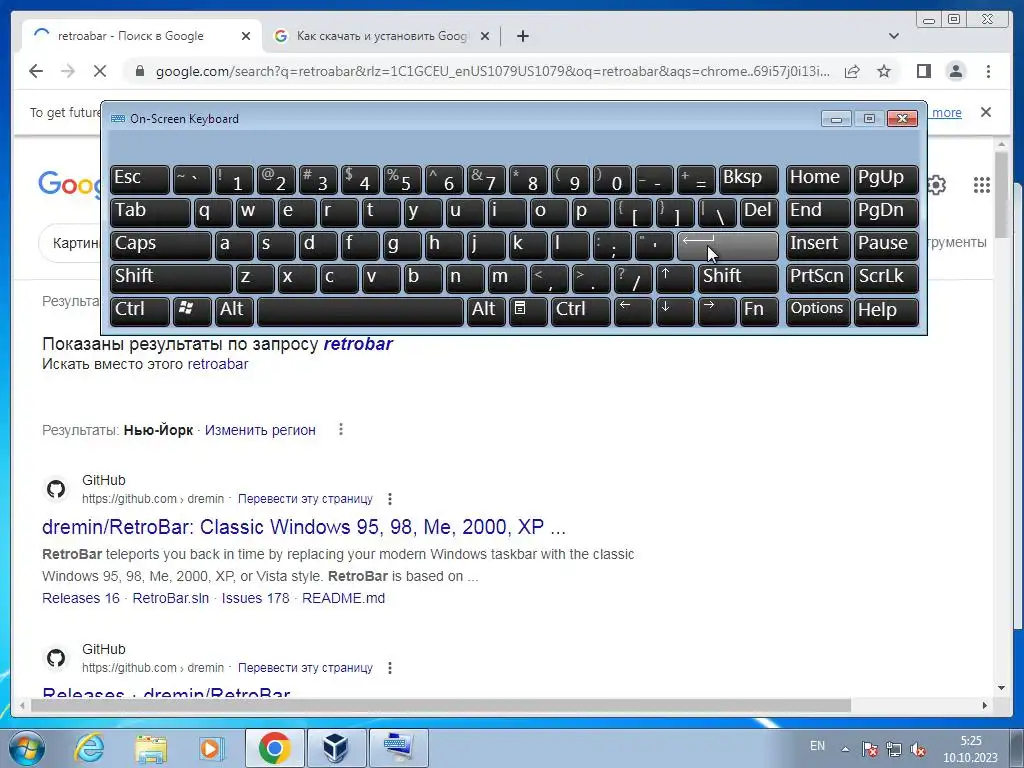
Task: Click the Enter key on On-Screen Keyboard
Action: (x=728, y=245)
